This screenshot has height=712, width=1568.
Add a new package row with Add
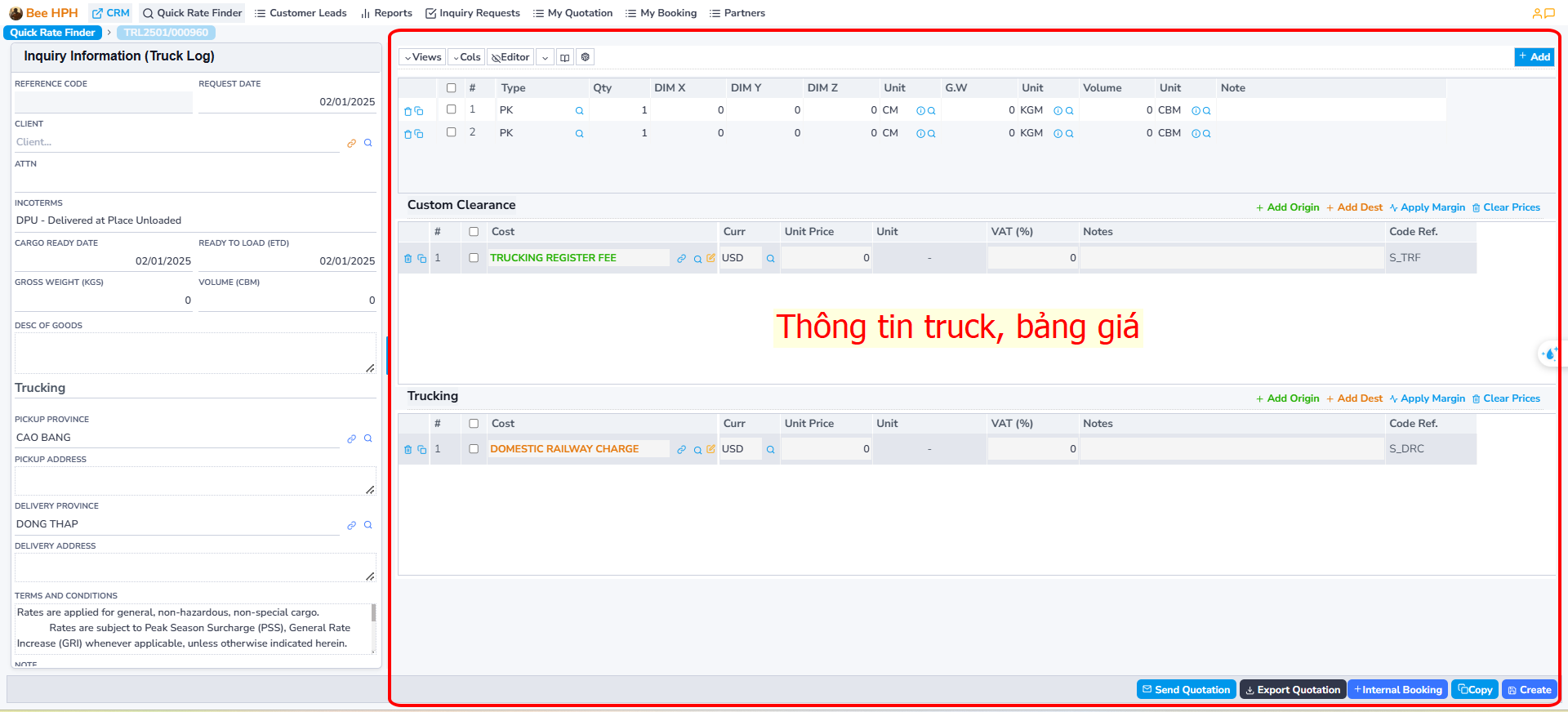(1535, 57)
